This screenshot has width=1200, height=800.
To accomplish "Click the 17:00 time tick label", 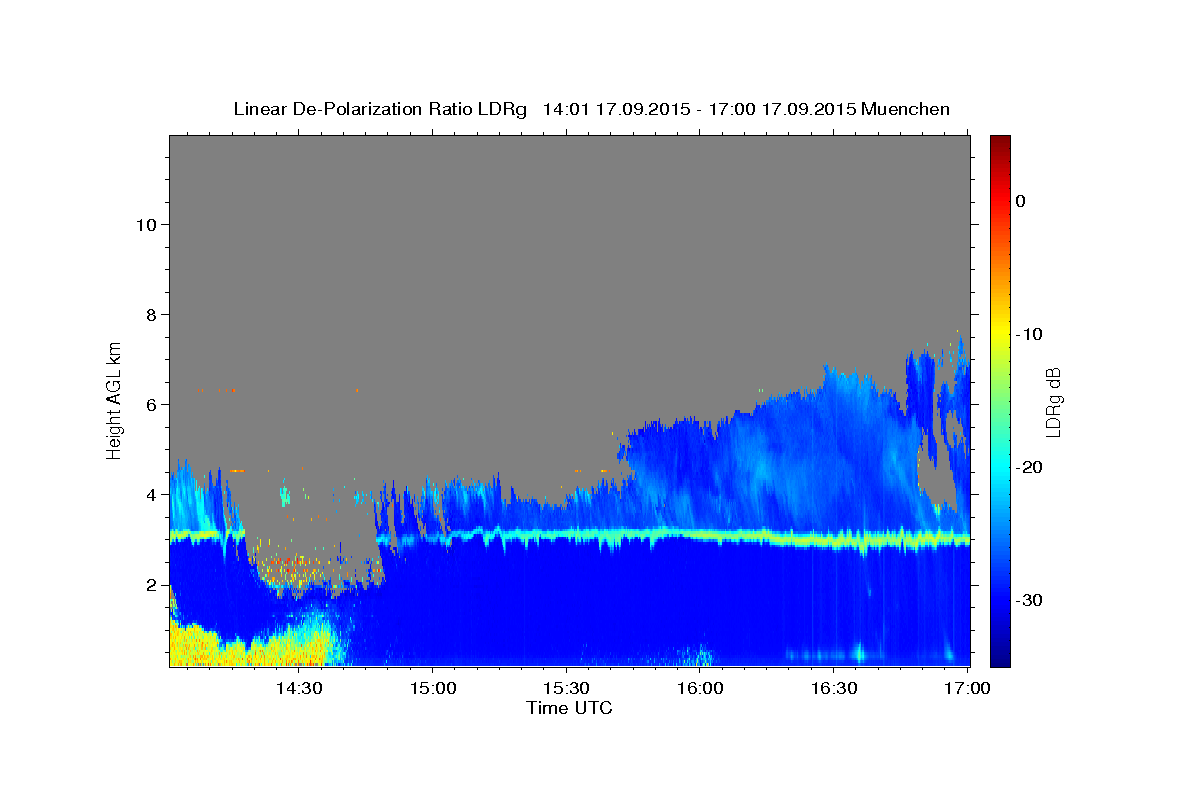I will pos(967,688).
